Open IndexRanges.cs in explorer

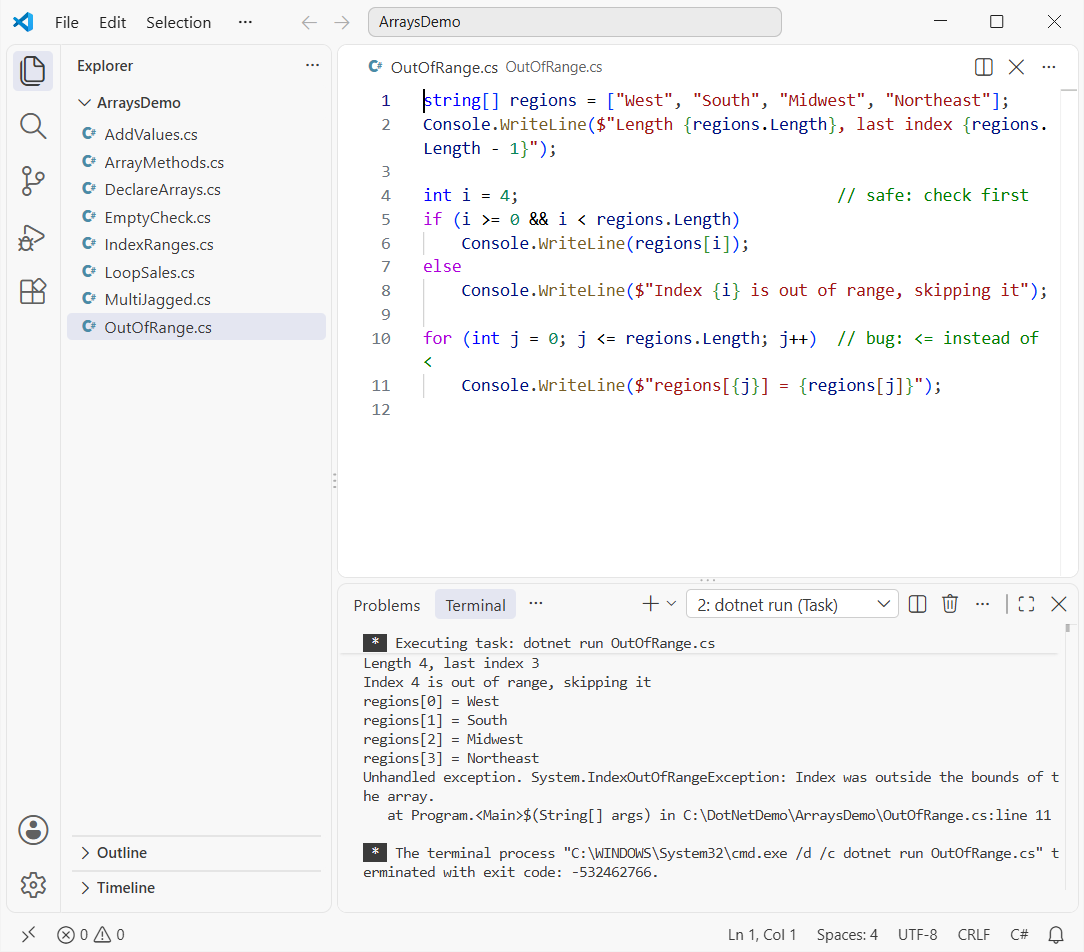pos(196,244)
